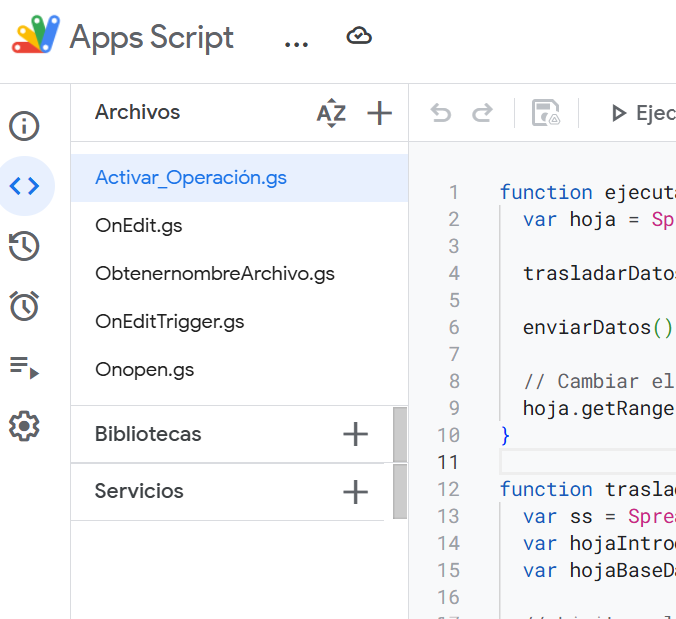Open the OnEdit.gs file
Image resolution: width=676 pixels, height=619 pixels.
(x=139, y=226)
